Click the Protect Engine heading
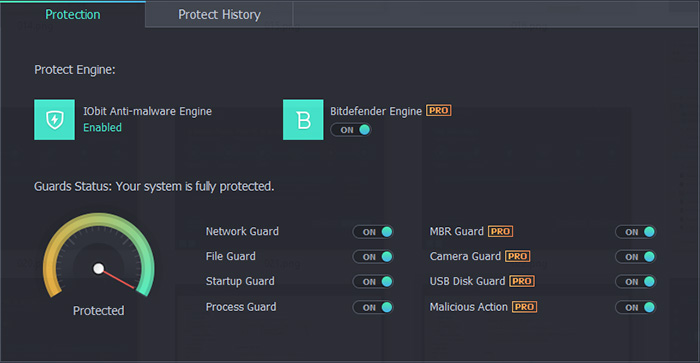 (75, 70)
